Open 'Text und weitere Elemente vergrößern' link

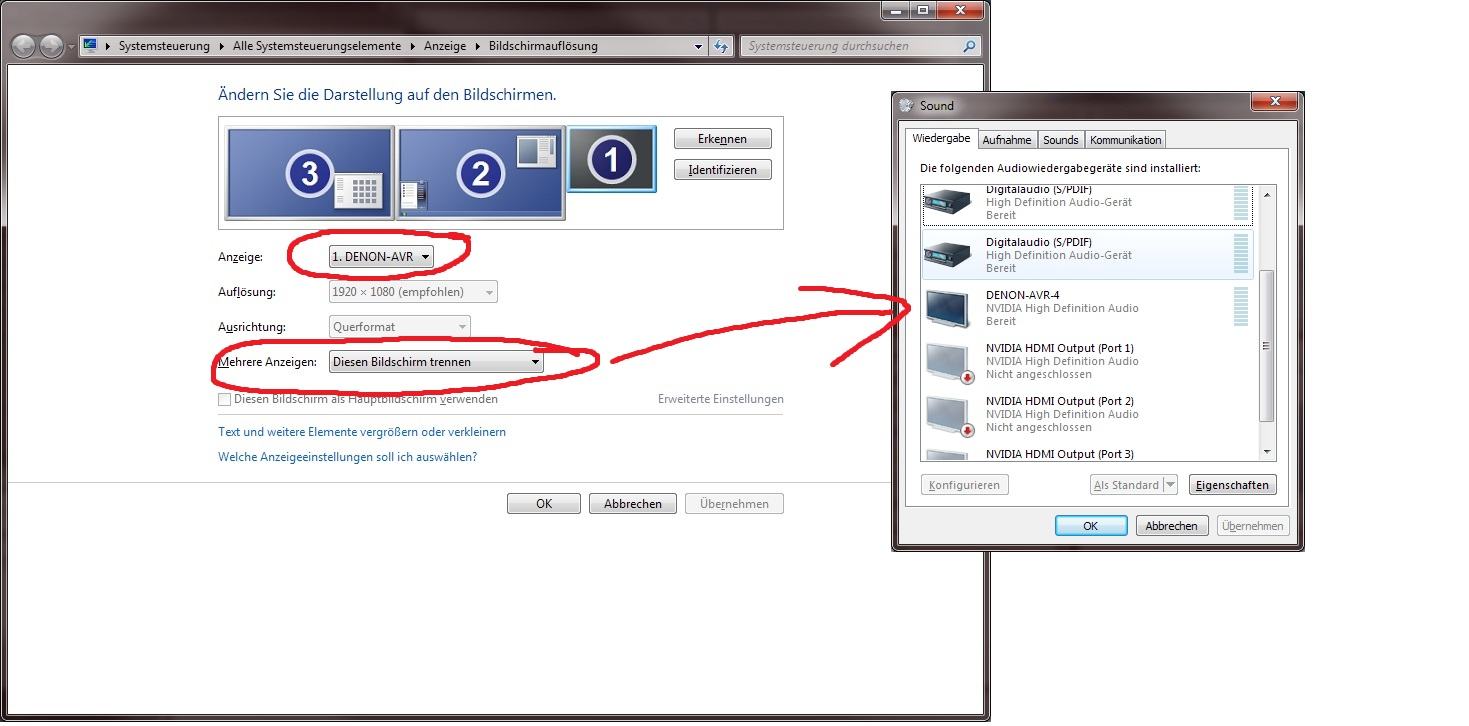pyautogui.click(x=362, y=432)
